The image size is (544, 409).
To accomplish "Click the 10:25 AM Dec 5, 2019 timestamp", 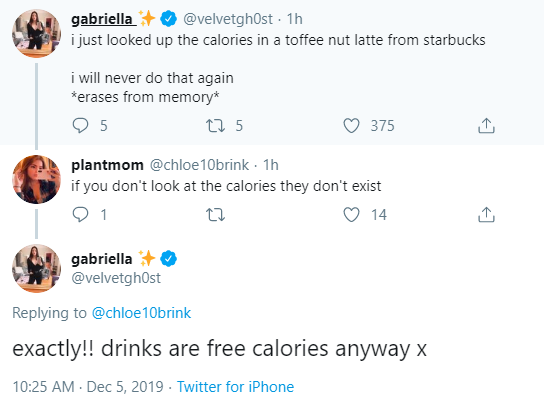I will (88, 386).
